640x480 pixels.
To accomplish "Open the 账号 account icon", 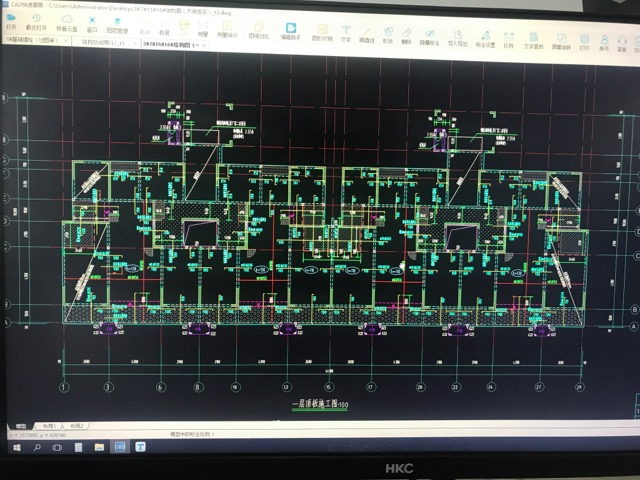I will [x=604, y=43].
